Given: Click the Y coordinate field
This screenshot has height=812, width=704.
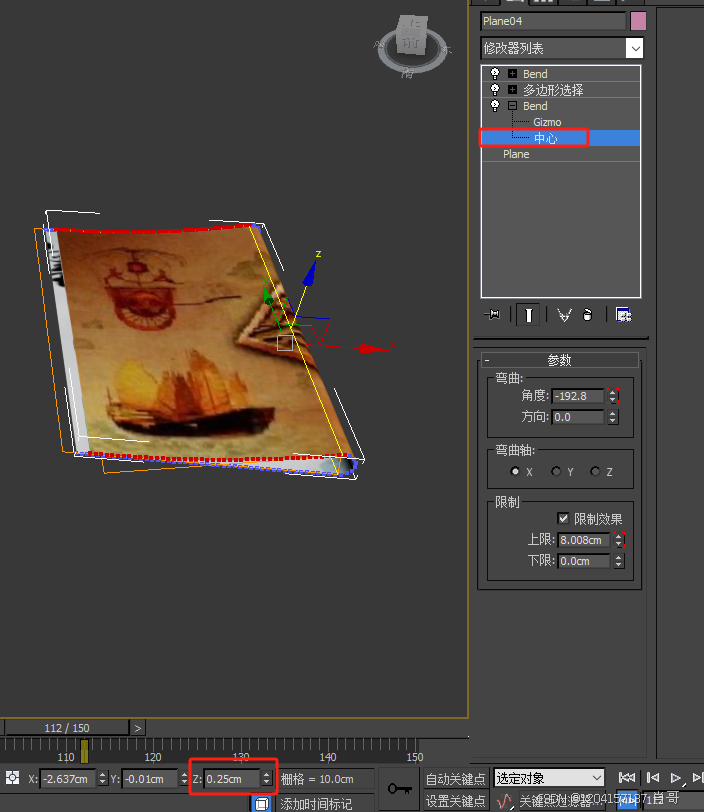Looking at the screenshot, I should click(x=150, y=778).
